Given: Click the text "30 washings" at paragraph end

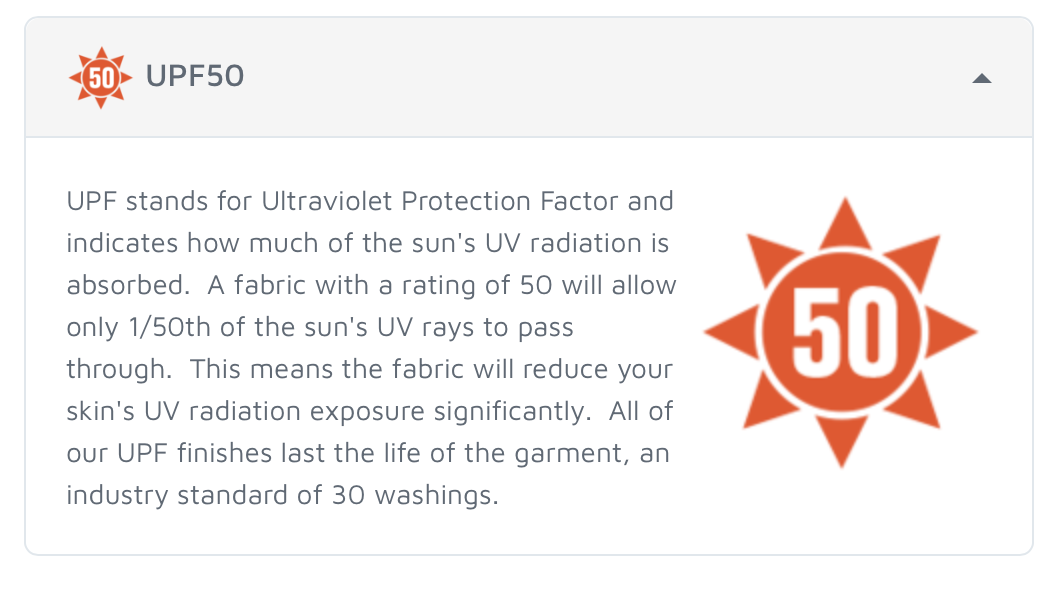Looking at the screenshot, I should 414,495.
